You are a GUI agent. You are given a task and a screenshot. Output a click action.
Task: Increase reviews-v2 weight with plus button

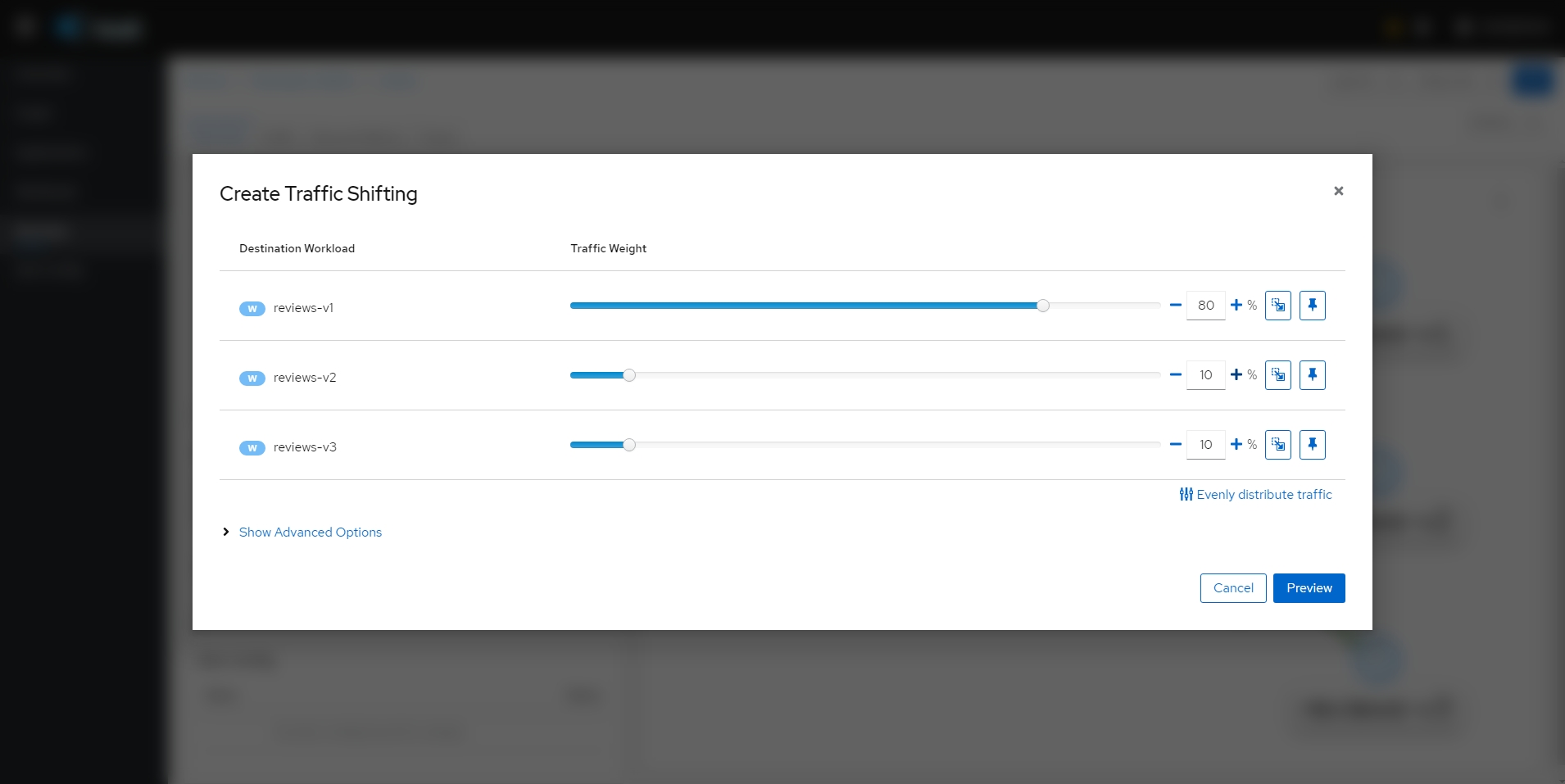click(x=1236, y=375)
